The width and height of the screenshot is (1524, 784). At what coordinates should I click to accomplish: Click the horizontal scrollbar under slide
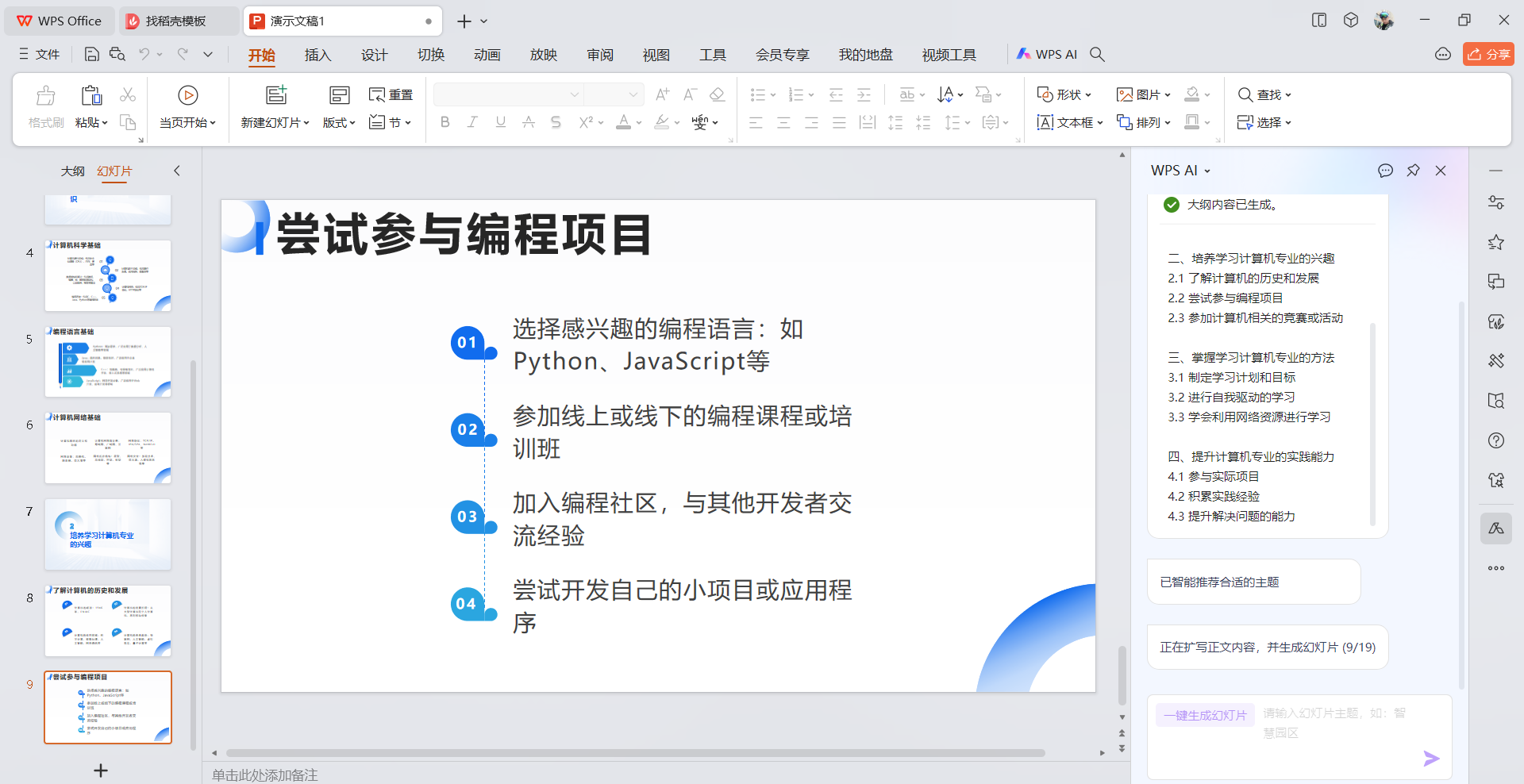pos(635,753)
